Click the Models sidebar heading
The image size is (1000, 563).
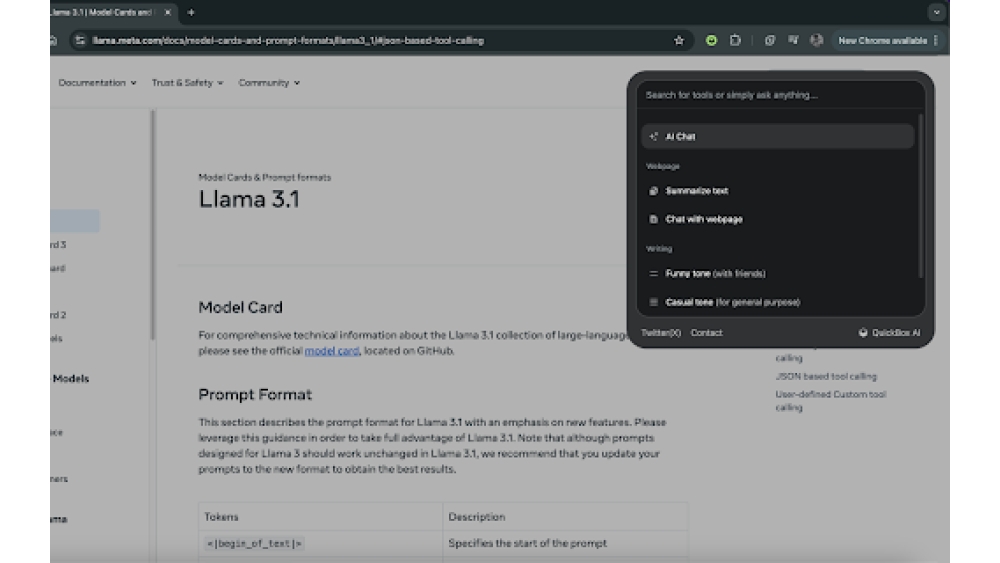click(70, 379)
